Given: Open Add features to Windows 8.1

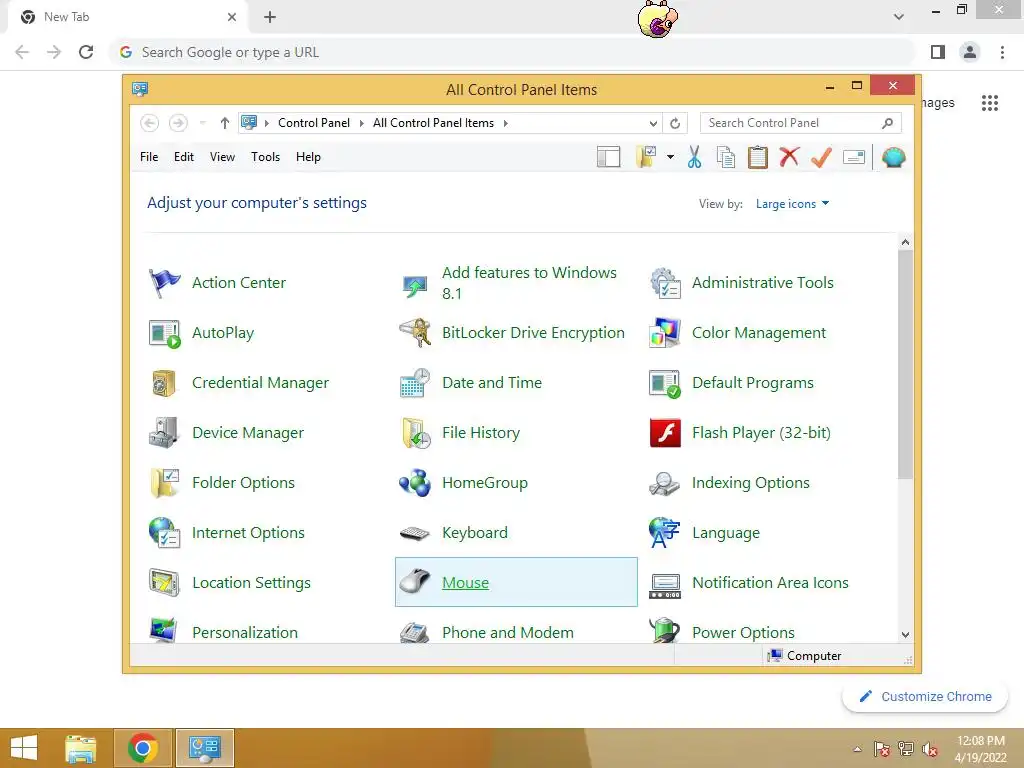Looking at the screenshot, I should click(x=529, y=283).
